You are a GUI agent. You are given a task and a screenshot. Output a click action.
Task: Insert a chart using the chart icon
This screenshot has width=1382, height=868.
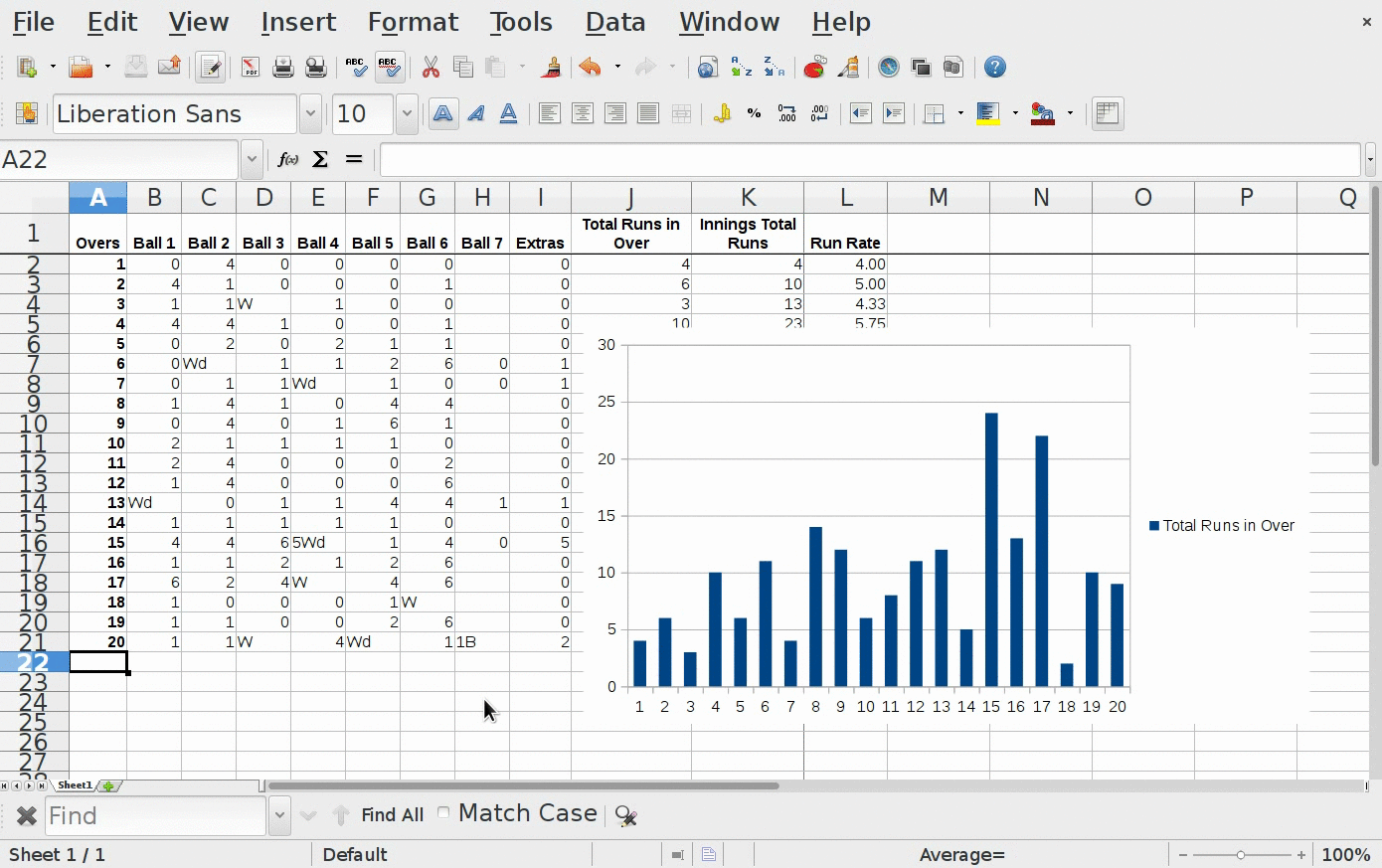(x=814, y=67)
